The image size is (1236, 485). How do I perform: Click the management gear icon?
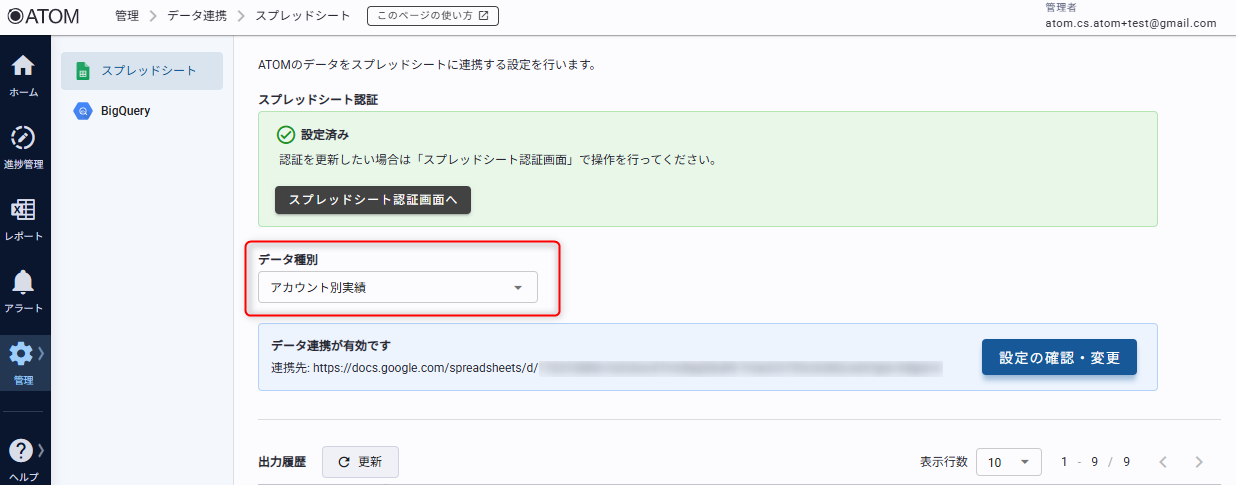tap(21, 354)
